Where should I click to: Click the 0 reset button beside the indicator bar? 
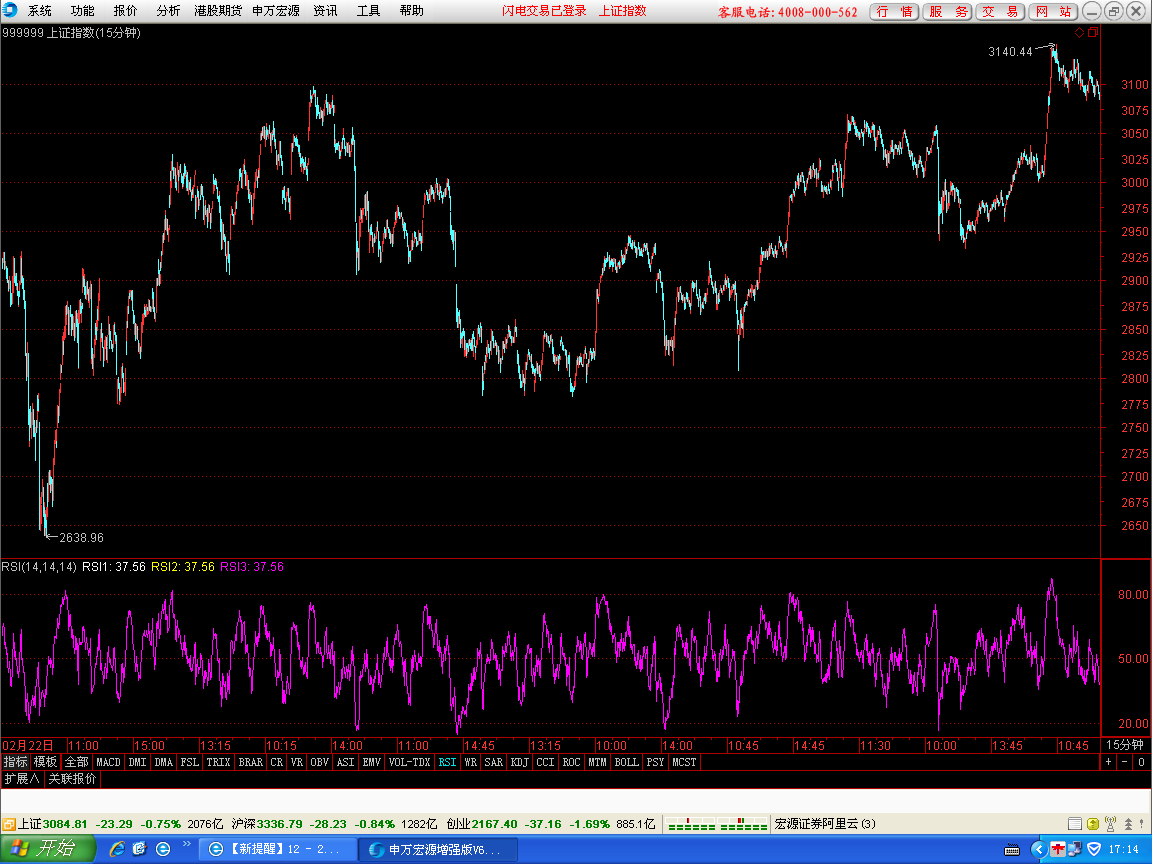pos(1142,762)
